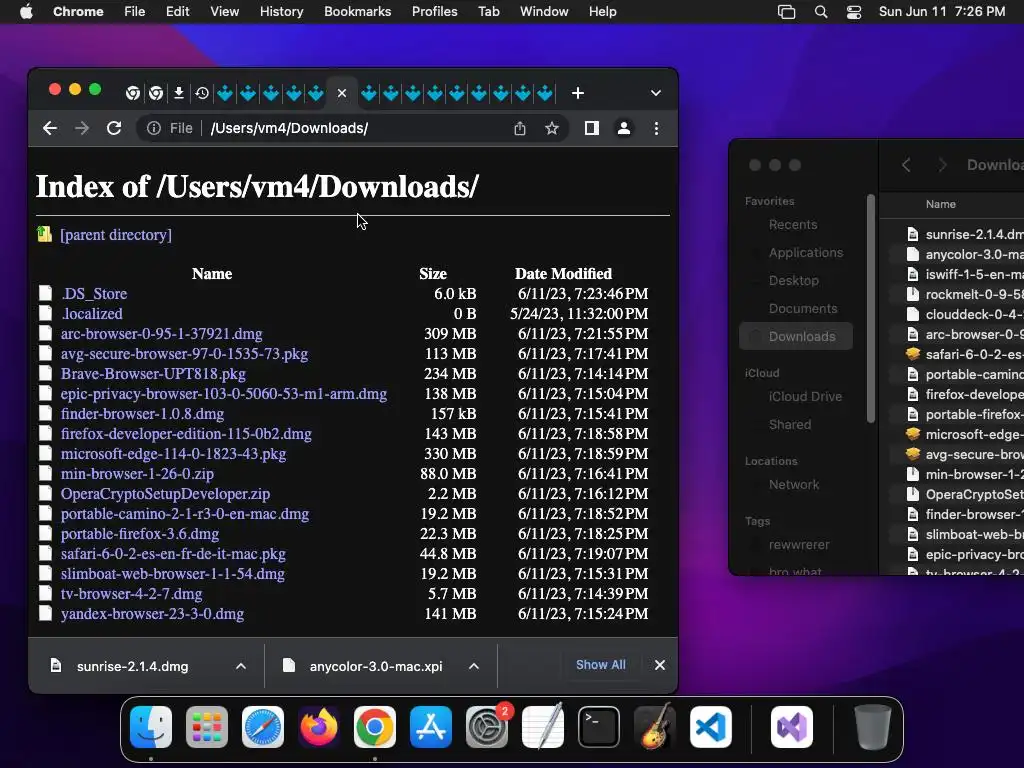The image size is (1024, 768).
Task: Open purple Visual Studio Dock icon
Action: point(792,727)
